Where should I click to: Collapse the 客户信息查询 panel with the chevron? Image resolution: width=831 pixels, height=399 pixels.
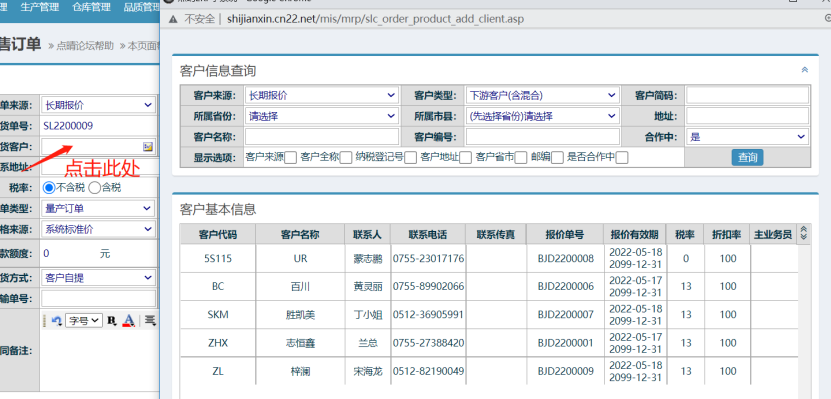point(805,70)
